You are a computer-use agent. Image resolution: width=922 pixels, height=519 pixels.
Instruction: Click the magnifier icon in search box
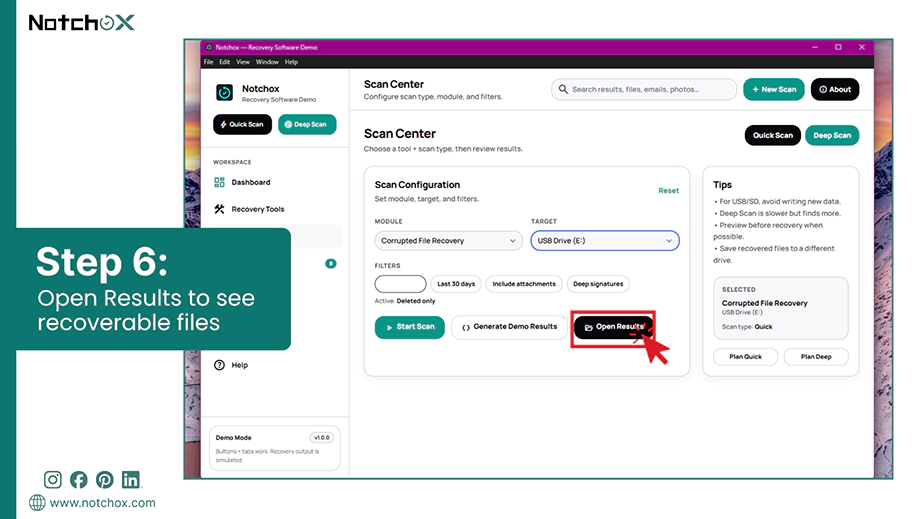(563, 89)
